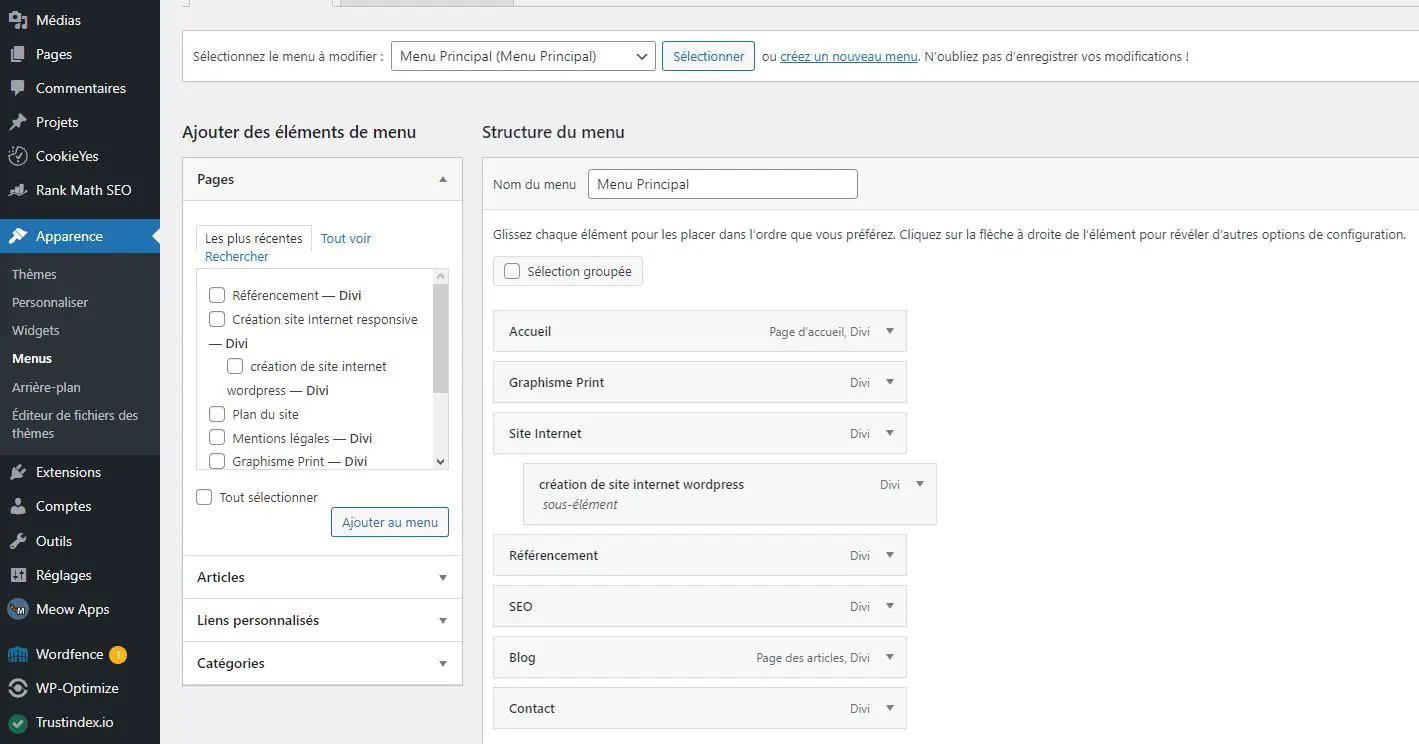
Task: Click the Sélectionner button
Action: point(708,56)
